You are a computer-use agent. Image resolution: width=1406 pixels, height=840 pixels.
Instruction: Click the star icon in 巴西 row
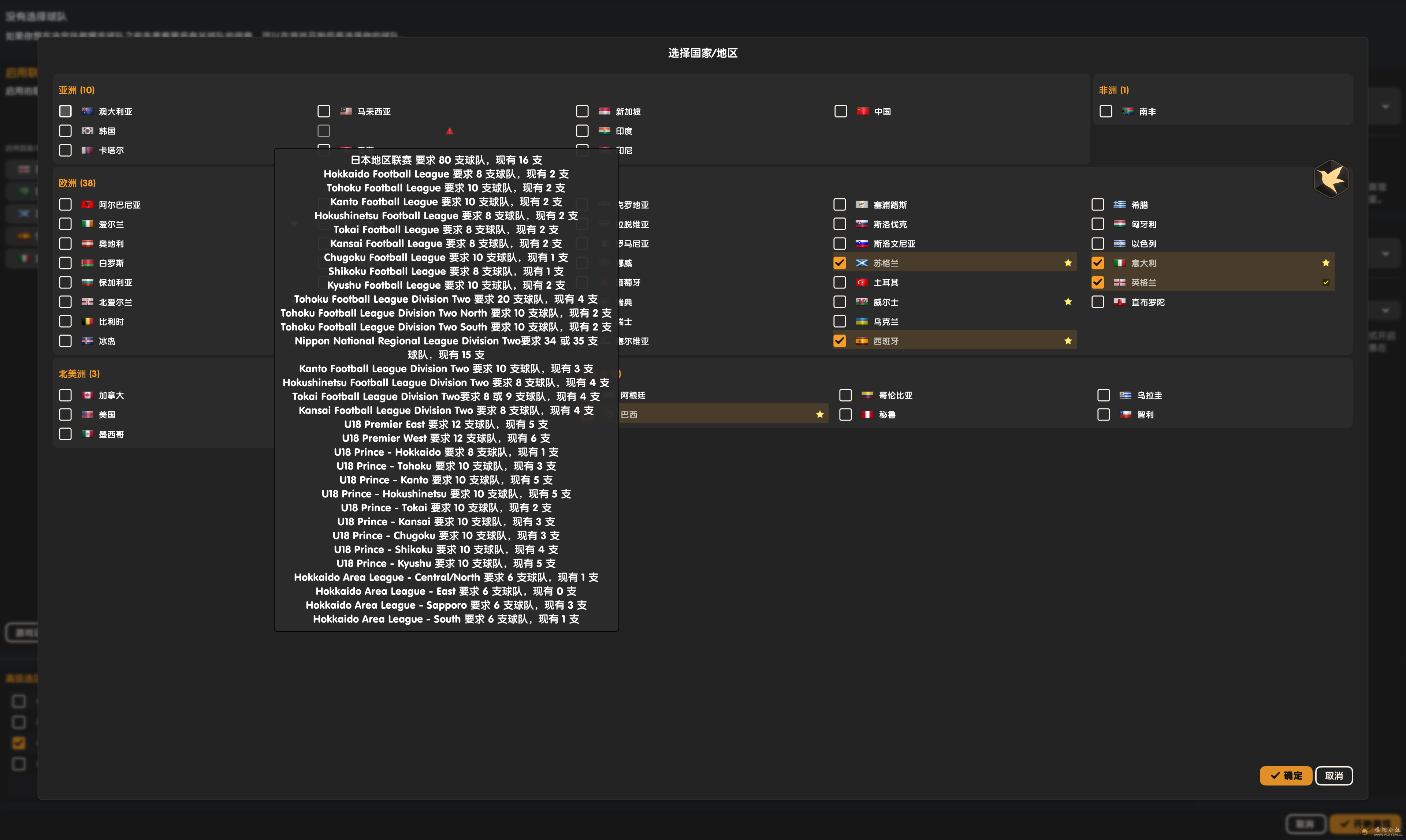(x=819, y=414)
